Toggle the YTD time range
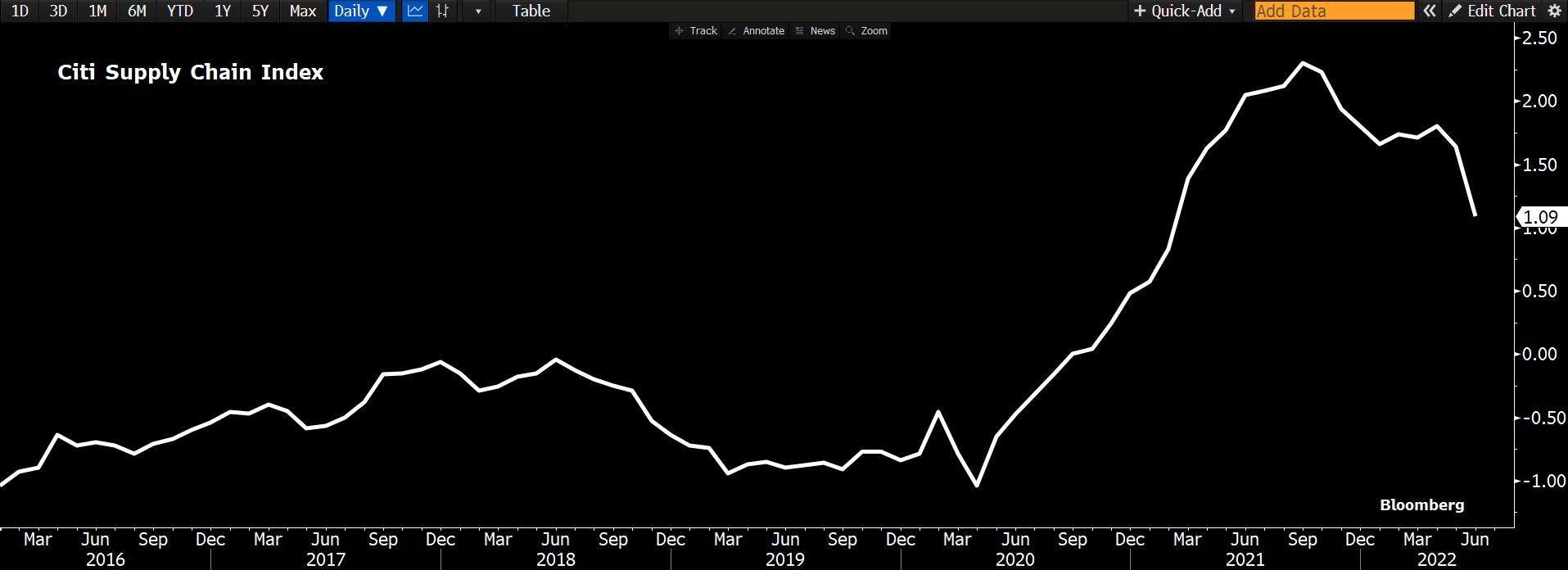The width and height of the screenshot is (1568, 570). point(180,11)
